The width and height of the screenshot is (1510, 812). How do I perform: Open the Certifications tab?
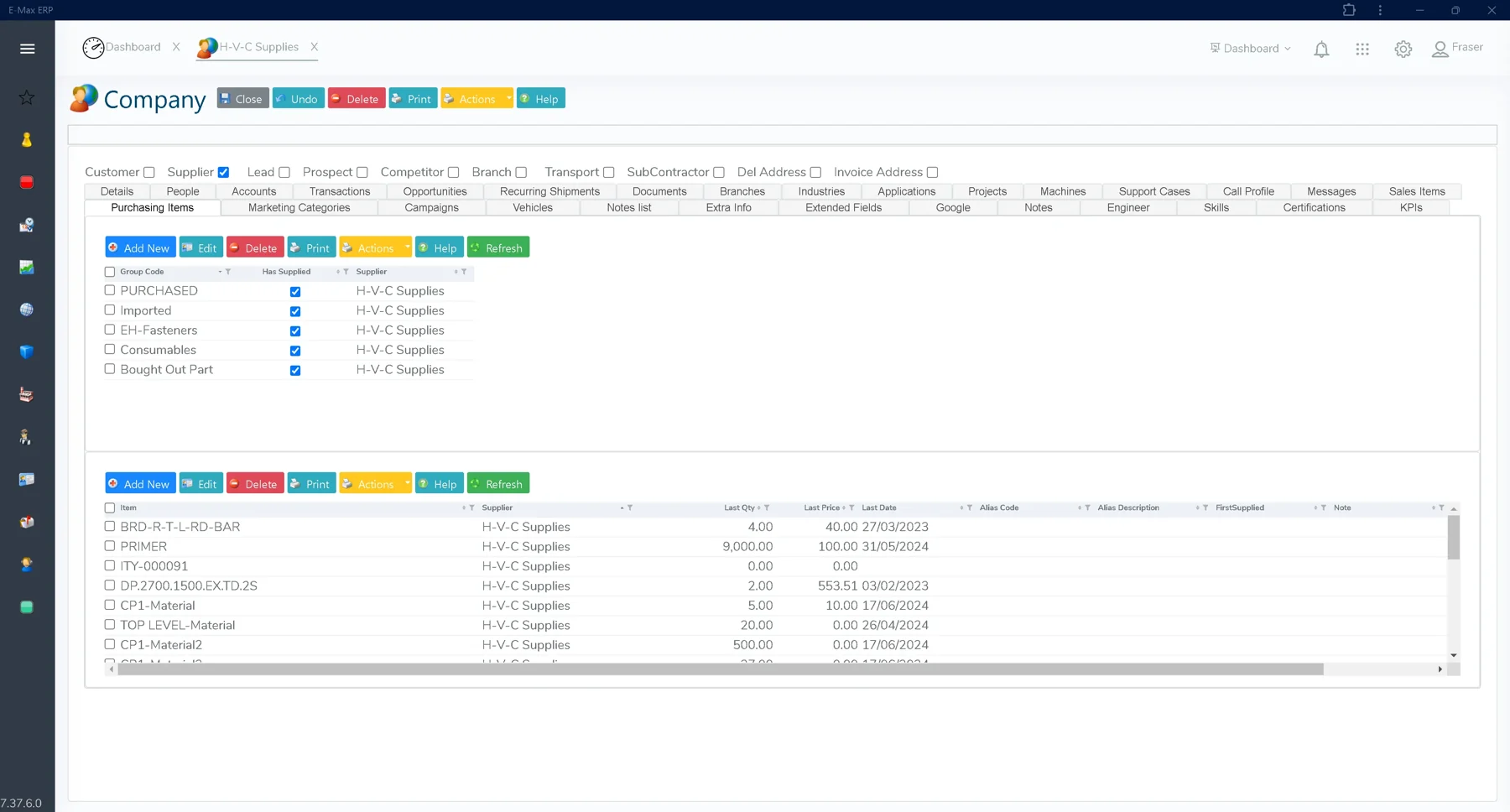(x=1314, y=207)
